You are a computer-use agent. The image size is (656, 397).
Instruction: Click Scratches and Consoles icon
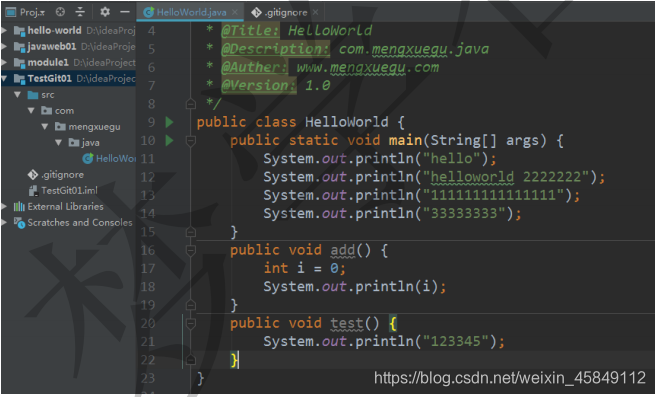pyautogui.click(x=20, y=223)
